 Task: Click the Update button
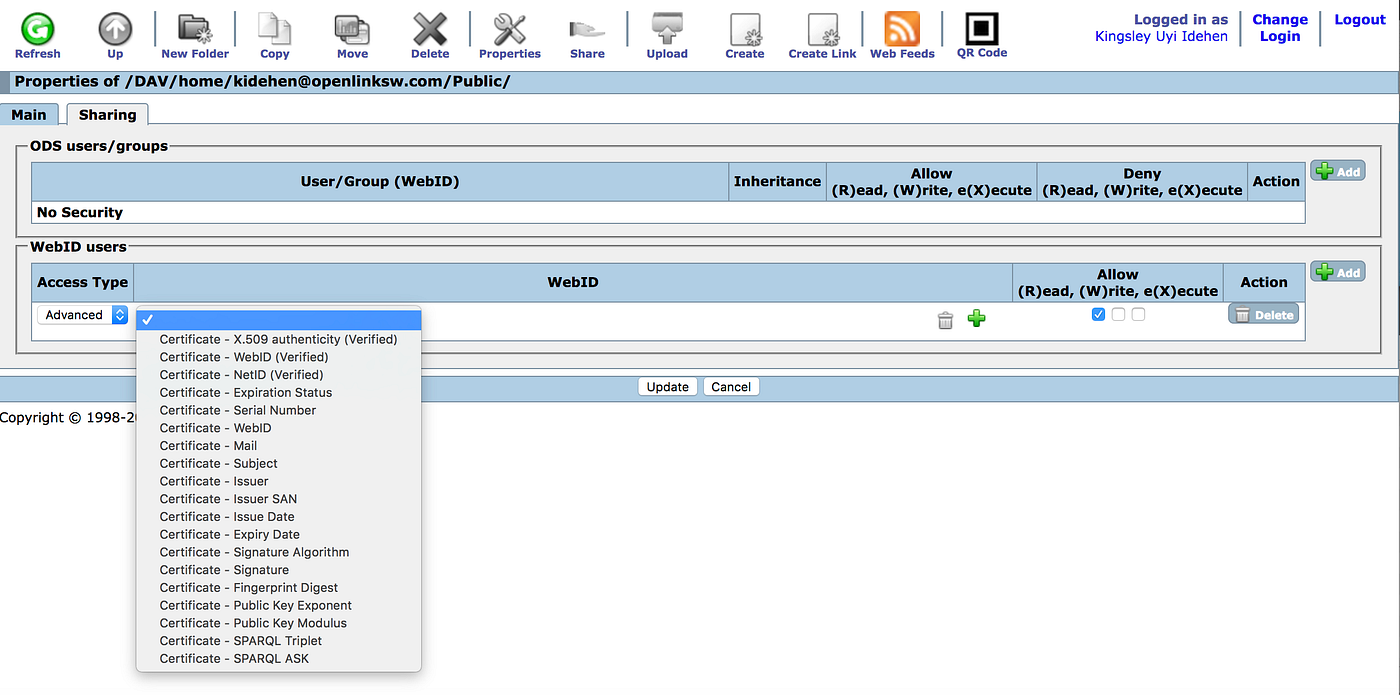pos(667,386)
